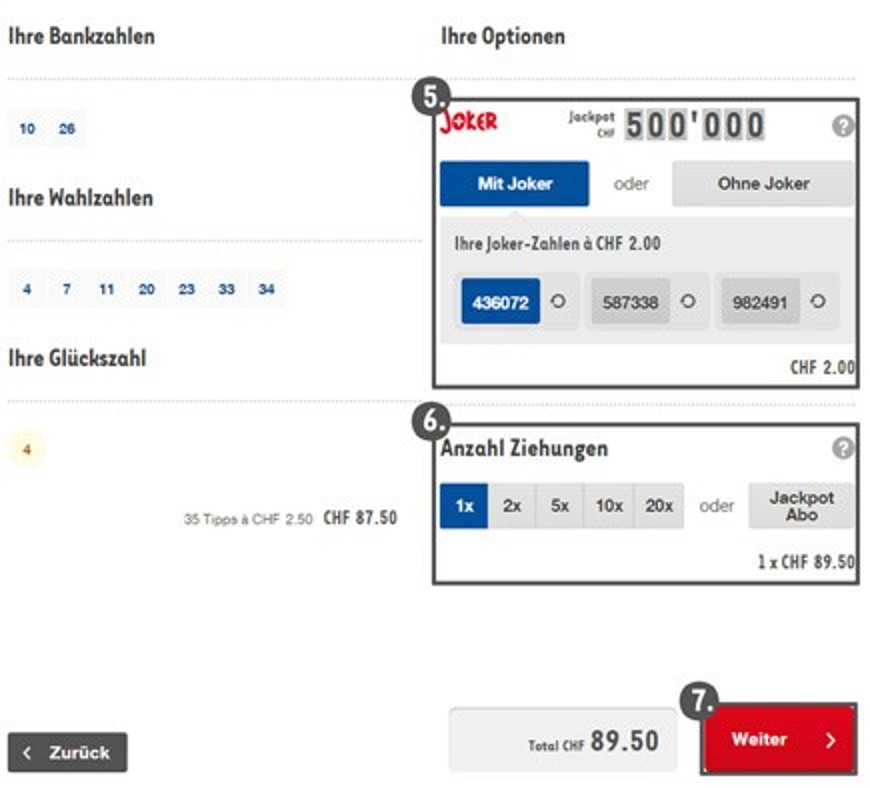Open the Joker help question mark

coord(843,127)
